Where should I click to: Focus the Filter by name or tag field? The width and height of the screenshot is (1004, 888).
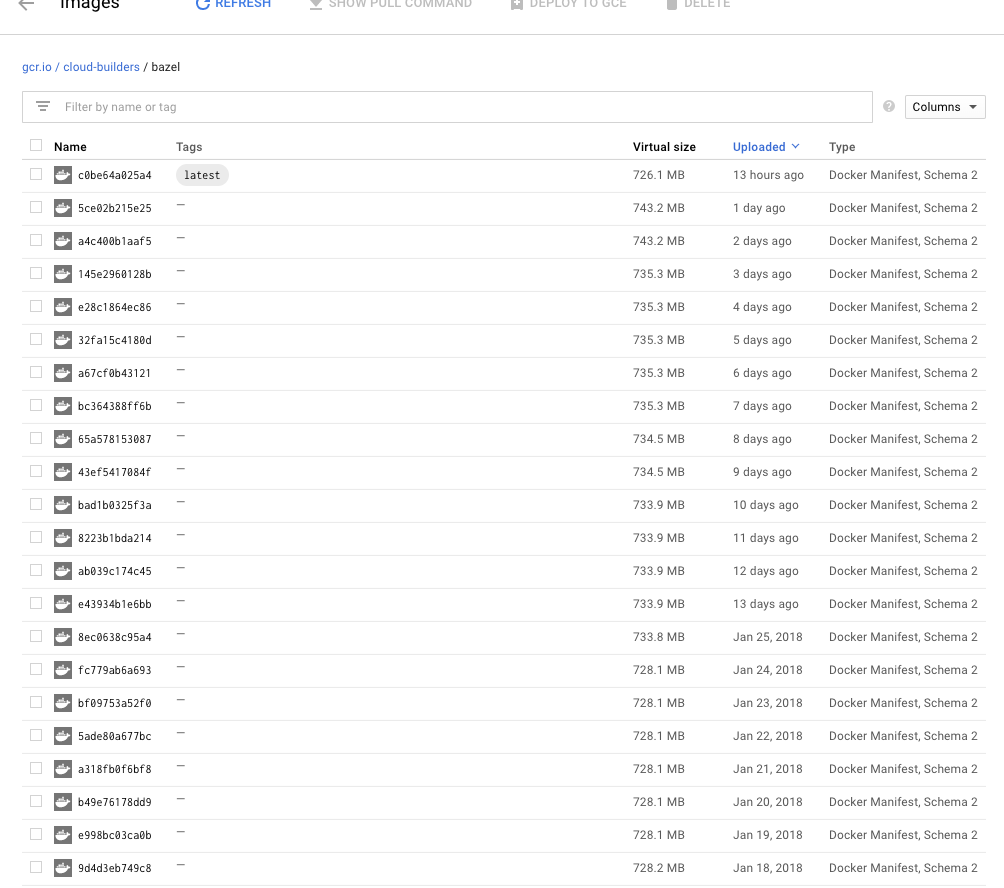(x=447, y=107)
